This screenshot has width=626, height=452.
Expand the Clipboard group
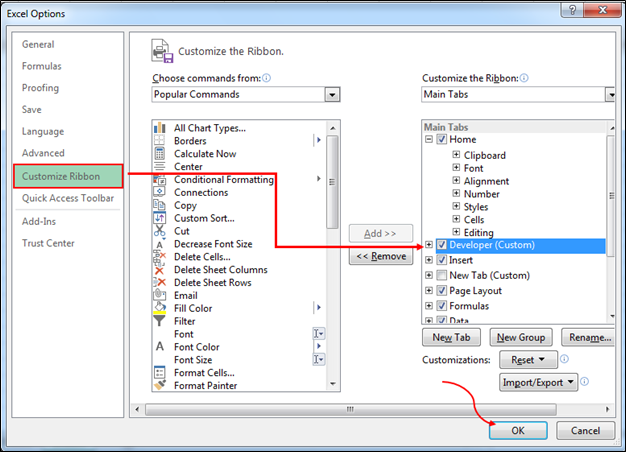[456, 155]
